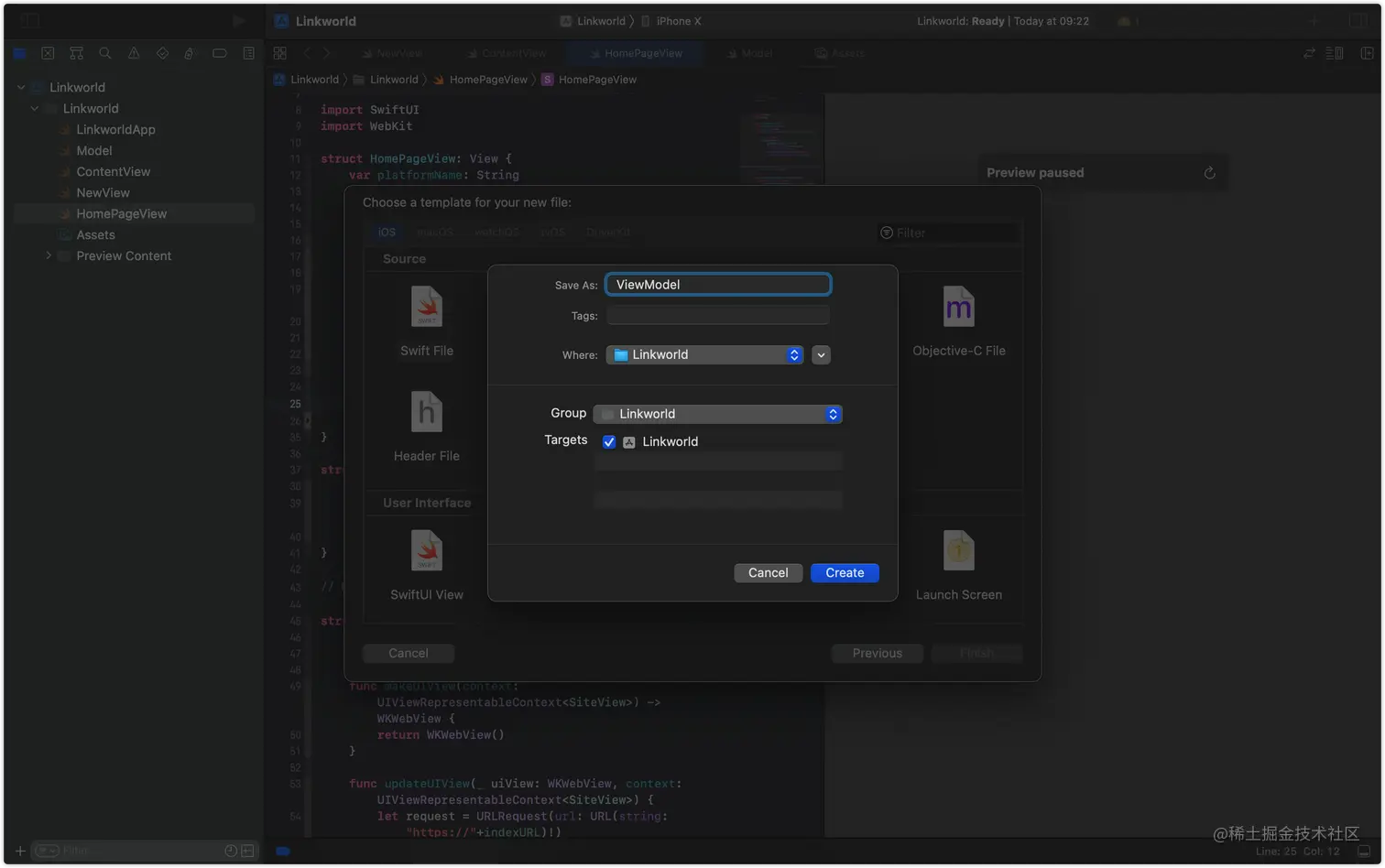
Task: Select the Launch Screen template
Action: pos(959,565)
